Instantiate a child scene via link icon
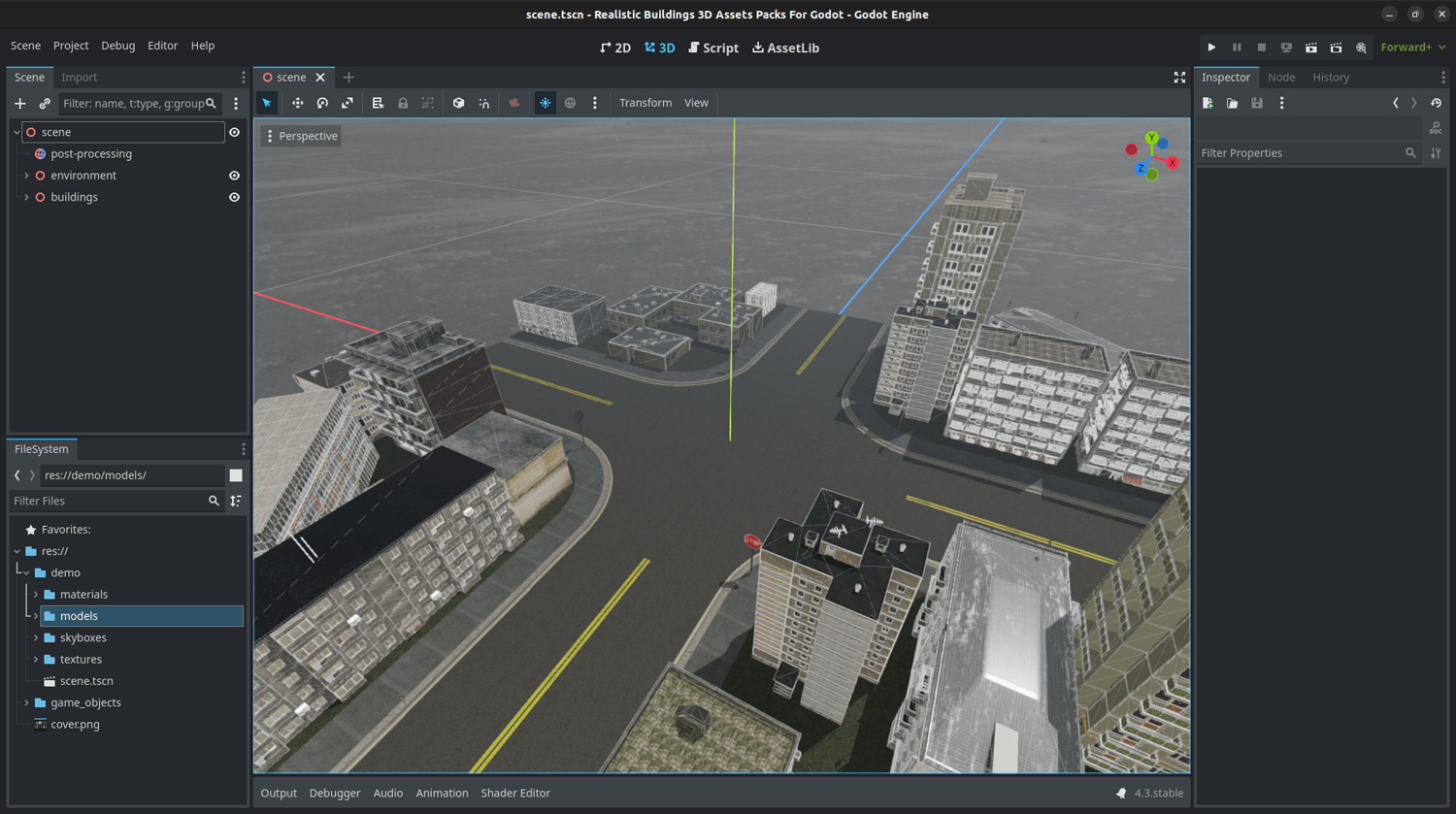 [45, 104]
